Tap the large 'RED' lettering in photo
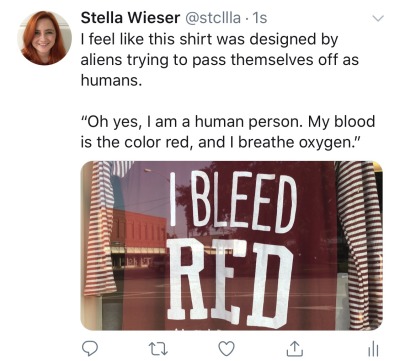Screen dimensions: 400x361 pyautogui.click(x=228, y=283)
